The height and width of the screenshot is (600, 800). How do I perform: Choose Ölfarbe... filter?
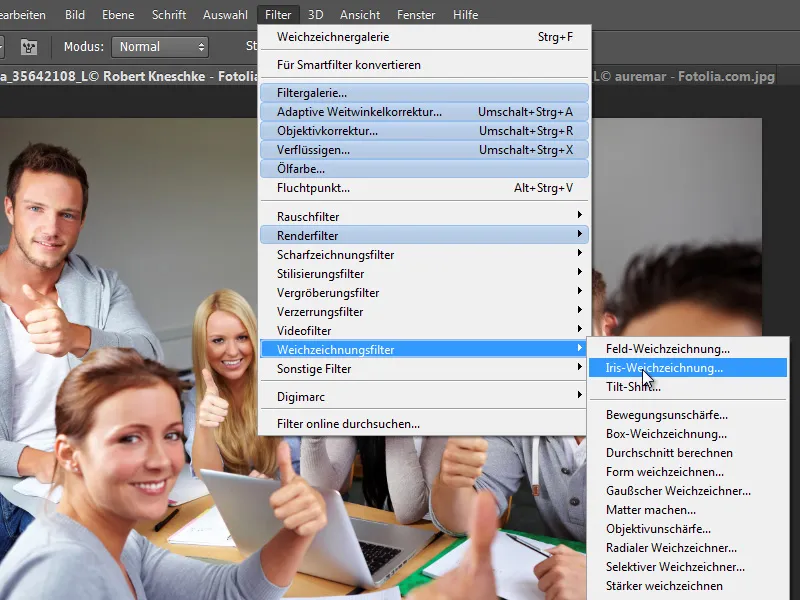click(424, 169)
